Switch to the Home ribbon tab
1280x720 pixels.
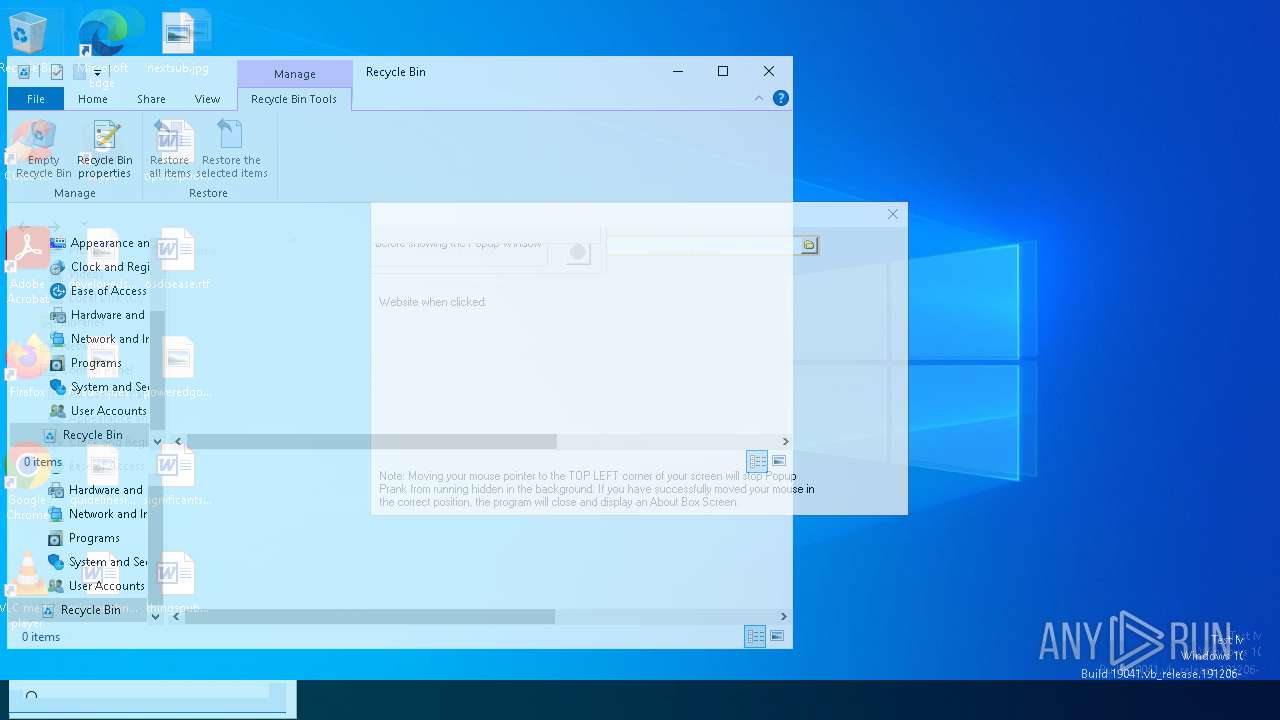(93, 99)
